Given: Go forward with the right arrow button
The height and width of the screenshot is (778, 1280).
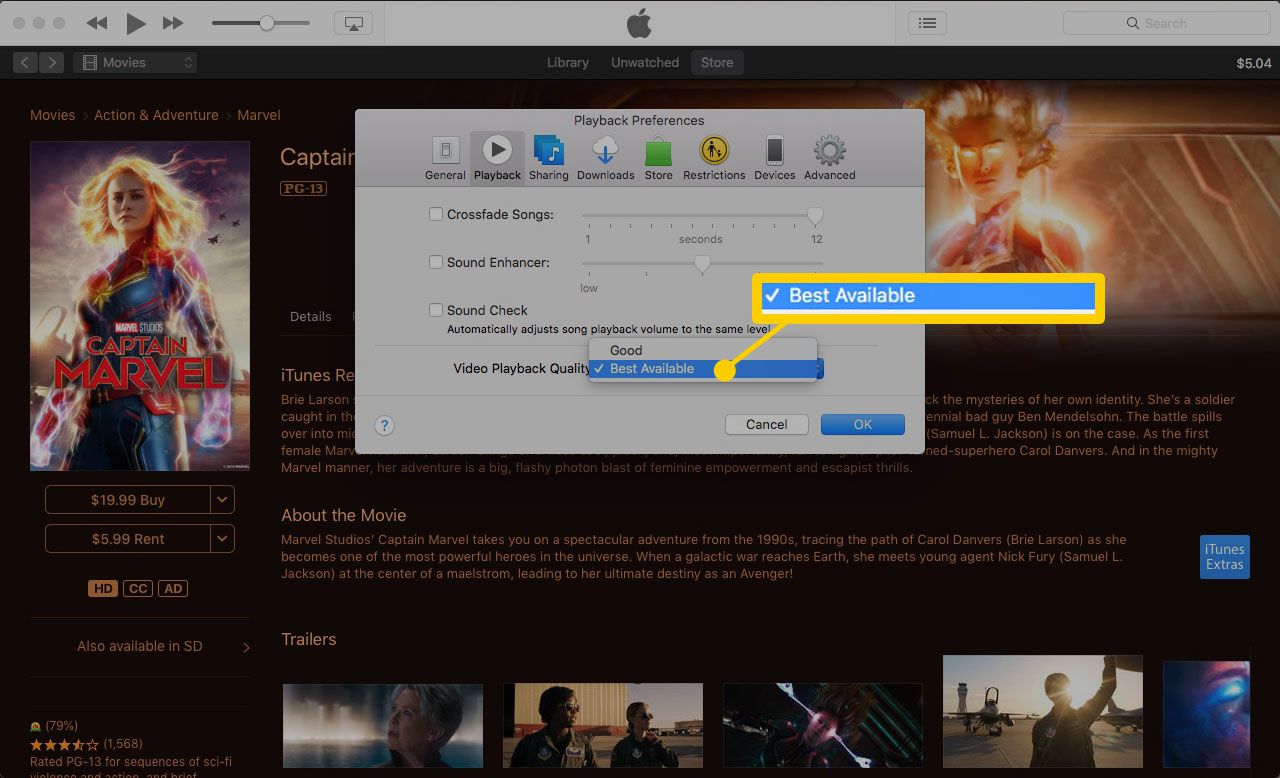Looking at the screenshot, I should 52,62.
